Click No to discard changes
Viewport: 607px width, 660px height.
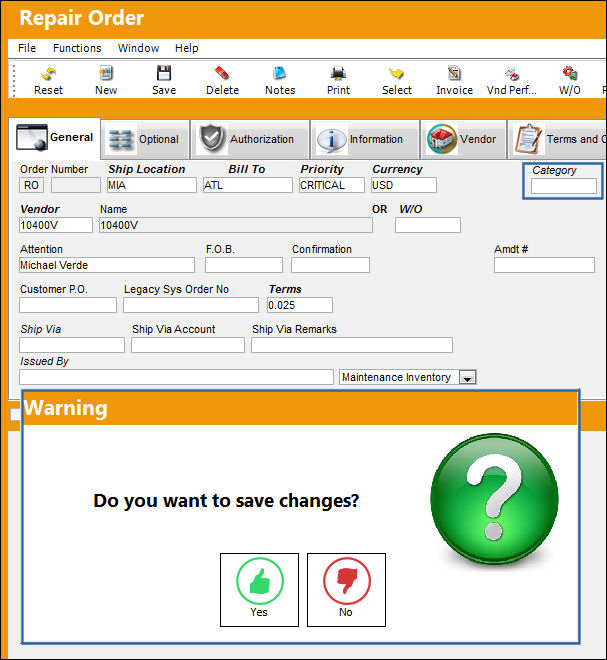click(x=346, y=590)
